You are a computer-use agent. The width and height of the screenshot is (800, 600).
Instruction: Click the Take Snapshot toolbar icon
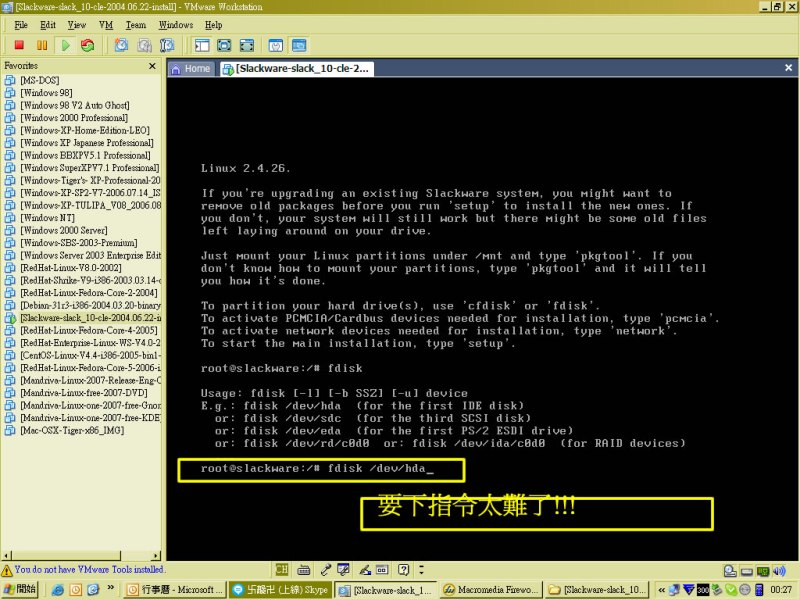pyautogui.click(x=121, y=45)
